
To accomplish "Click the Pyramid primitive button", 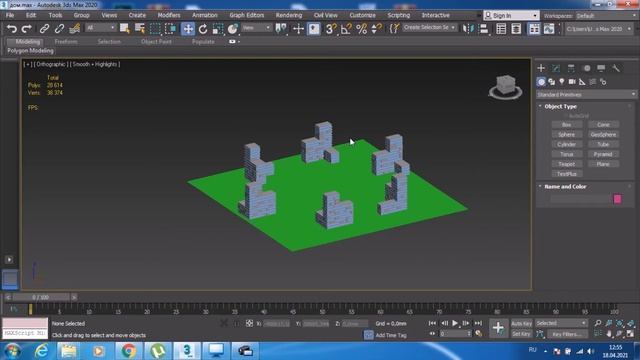I will pos(603,154).
